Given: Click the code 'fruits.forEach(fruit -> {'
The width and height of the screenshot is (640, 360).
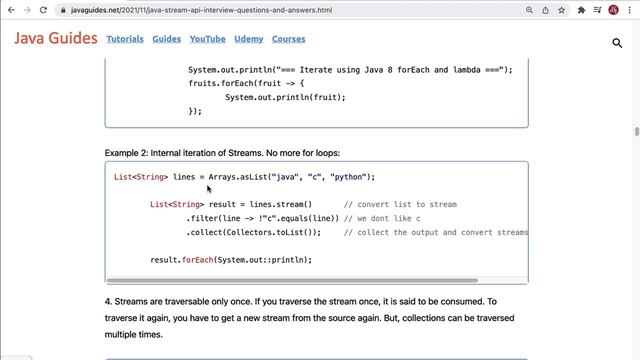Looking at the screenshot, I should [x=246, y=83].
